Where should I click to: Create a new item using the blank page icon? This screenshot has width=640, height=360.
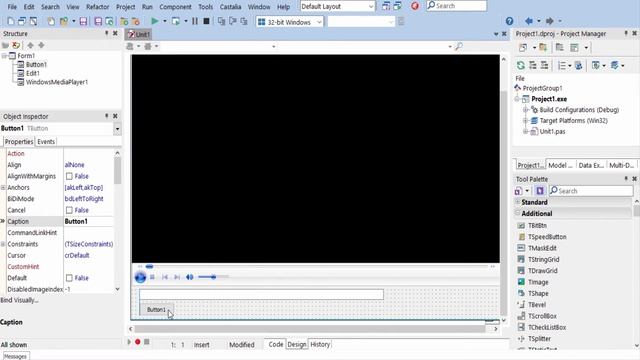click(11, 21)
